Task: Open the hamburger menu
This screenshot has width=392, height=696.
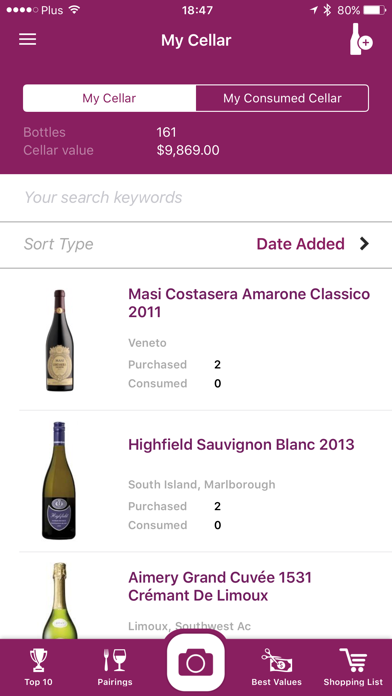Action: (28, 40)
